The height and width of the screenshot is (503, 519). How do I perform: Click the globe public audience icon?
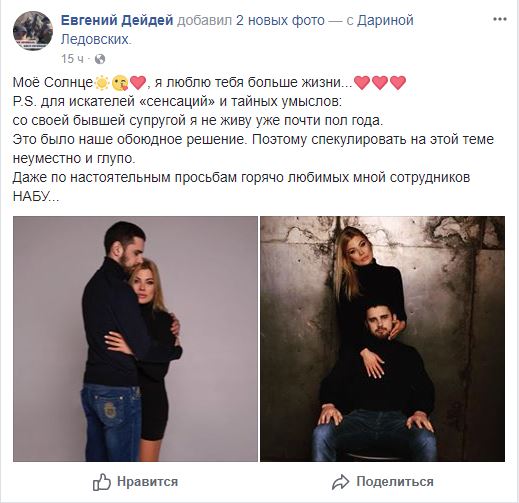click(x=100, y=59)
